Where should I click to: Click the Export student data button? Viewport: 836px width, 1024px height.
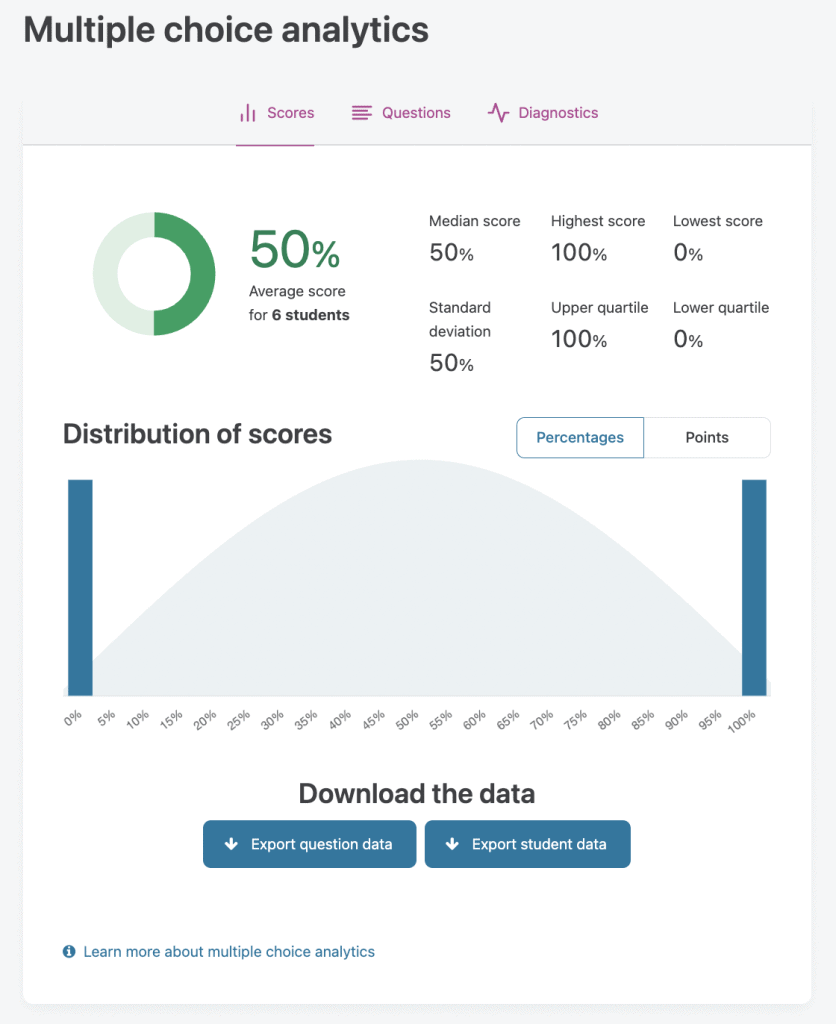click(527, 843)
